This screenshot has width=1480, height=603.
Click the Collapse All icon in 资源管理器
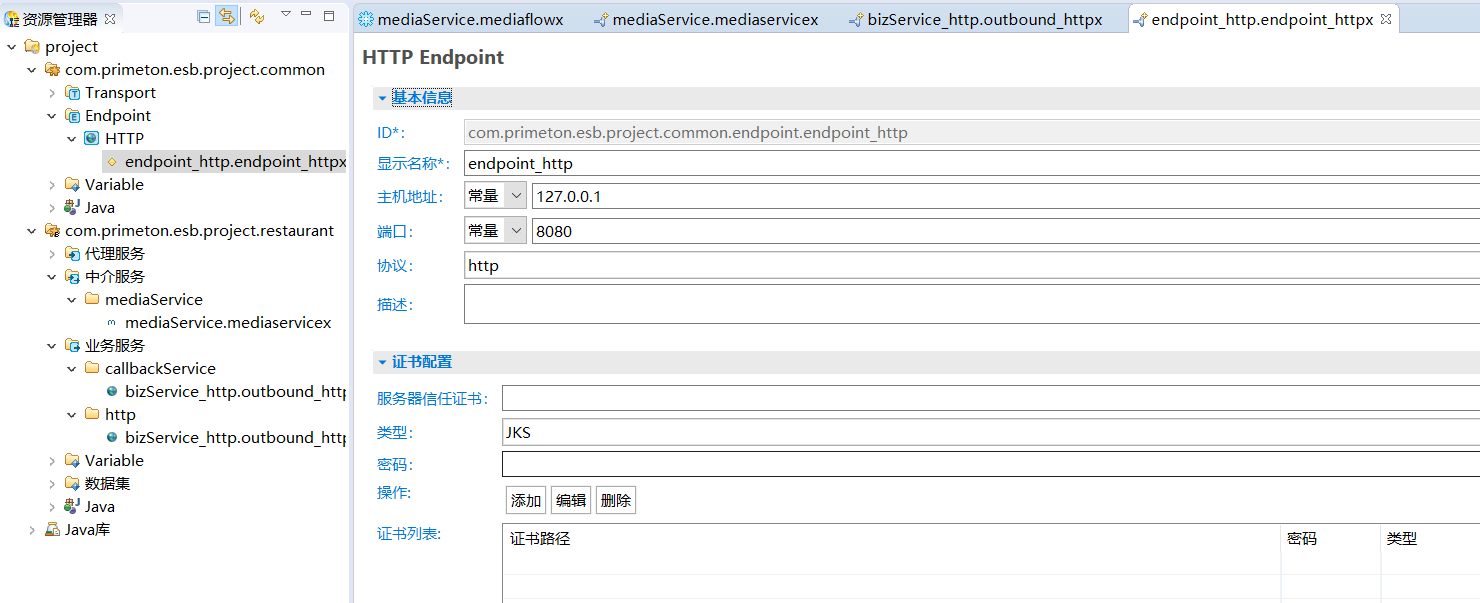tap(204, 16)
